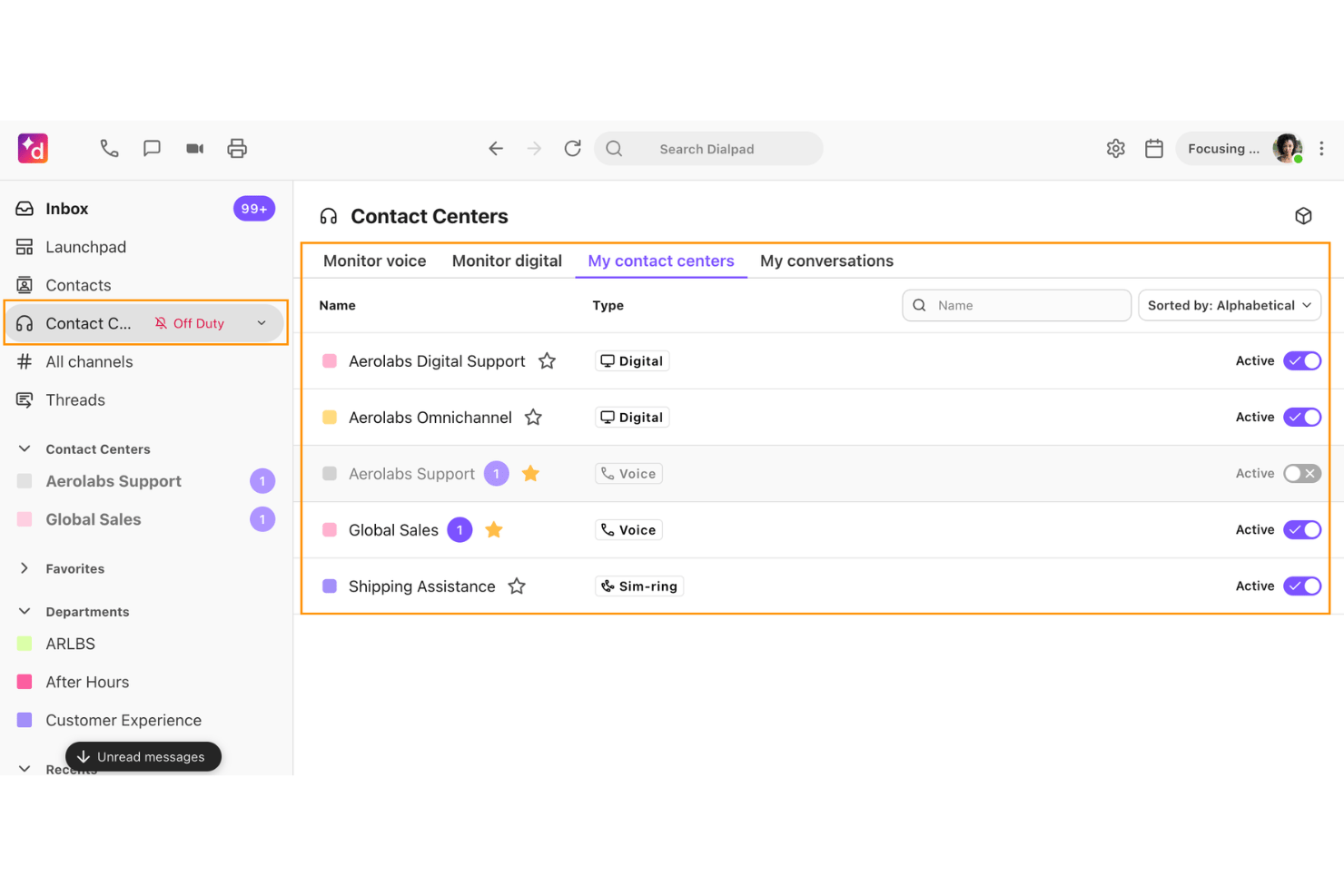
Task: Open the new message chat icon
Action: coord(152,148)
